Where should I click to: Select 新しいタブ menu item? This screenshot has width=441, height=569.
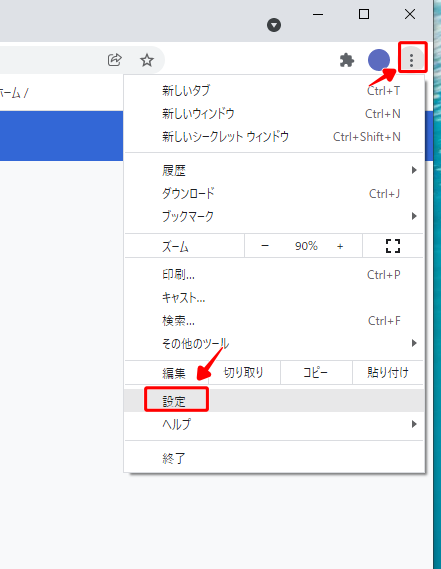click(x=274, y=91)
